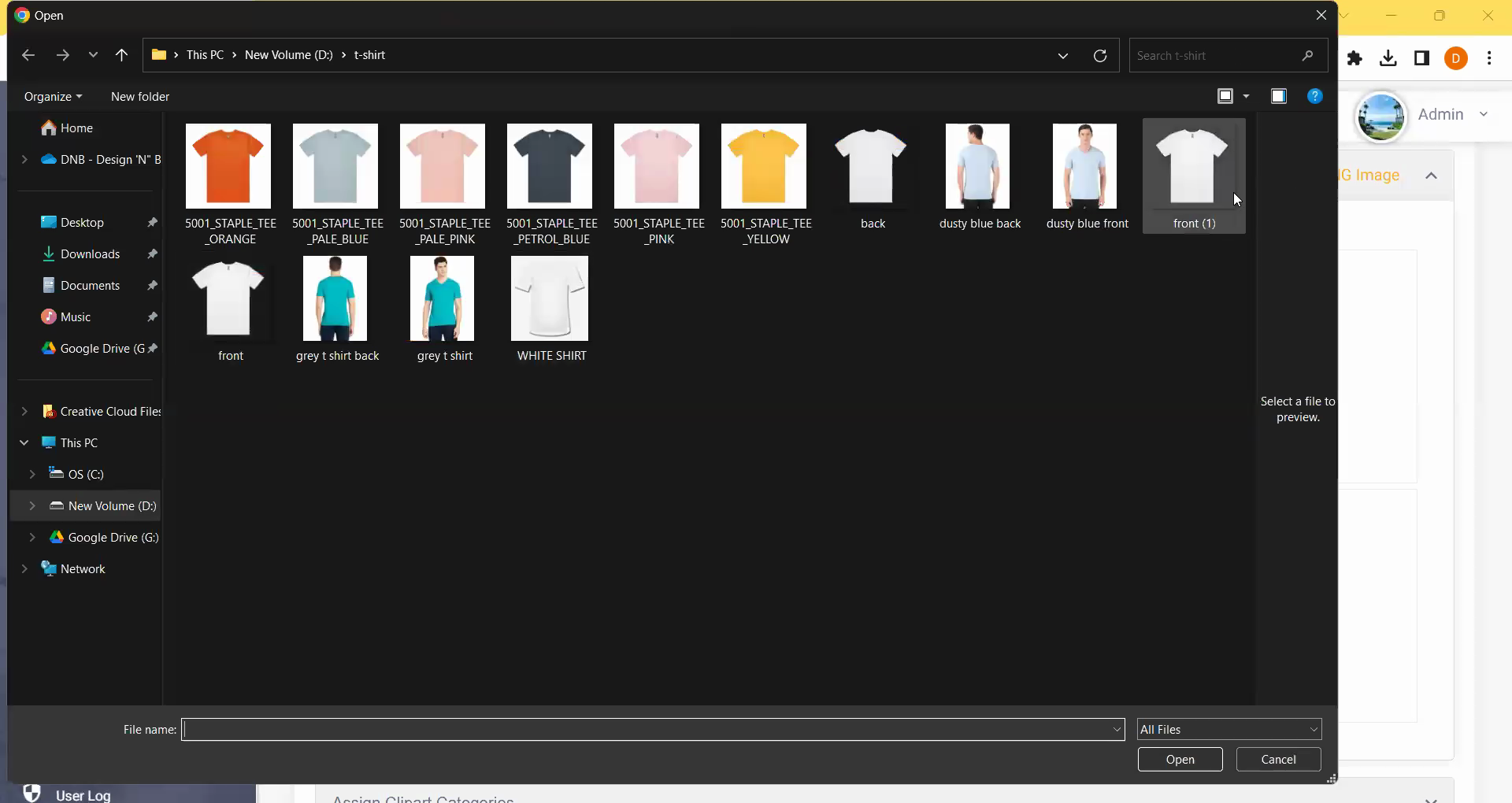Click the Chrome downloads icon
This screenshot has width=1512, height=803.
tap(1388, 58)
